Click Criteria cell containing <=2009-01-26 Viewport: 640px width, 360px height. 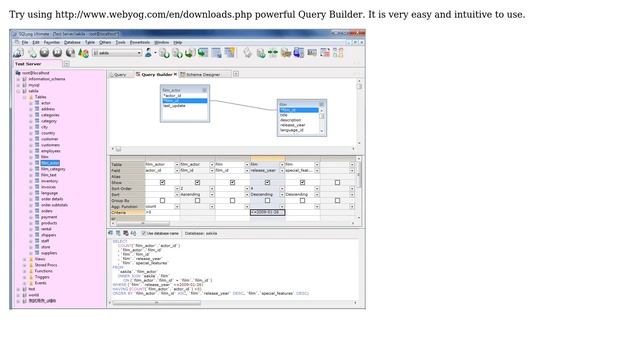click(267, 212)
